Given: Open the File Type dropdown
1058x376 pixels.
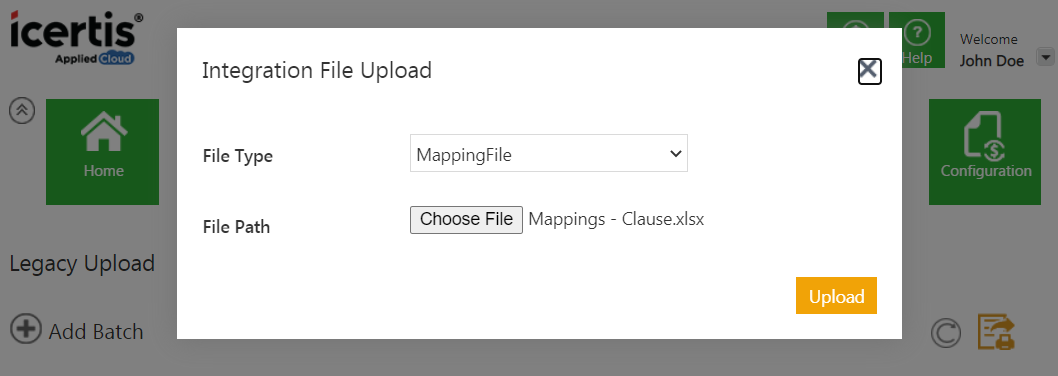Looking at the screenshot, I should coord(549,153).
